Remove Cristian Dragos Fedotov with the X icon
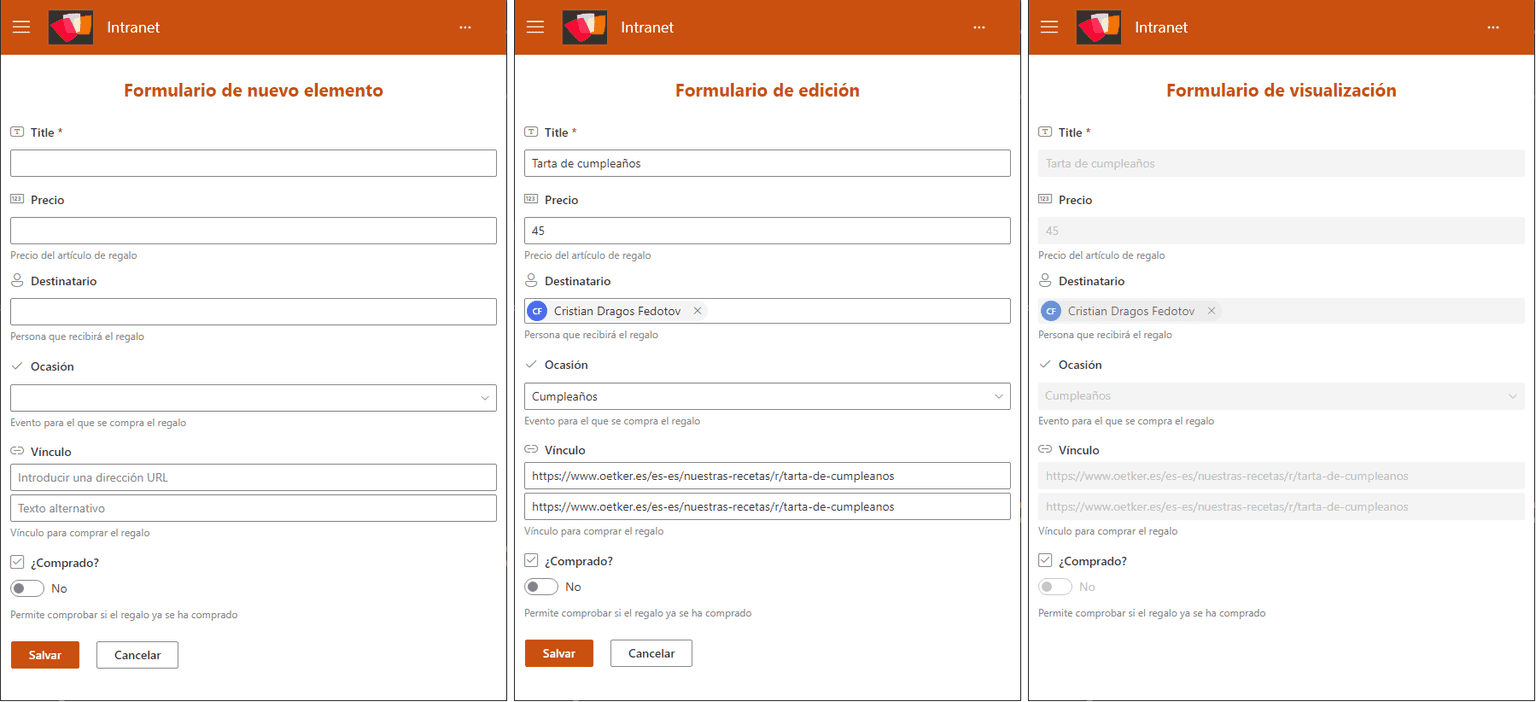The height and width of the screenshot is (702, 1536). [697, 310]
